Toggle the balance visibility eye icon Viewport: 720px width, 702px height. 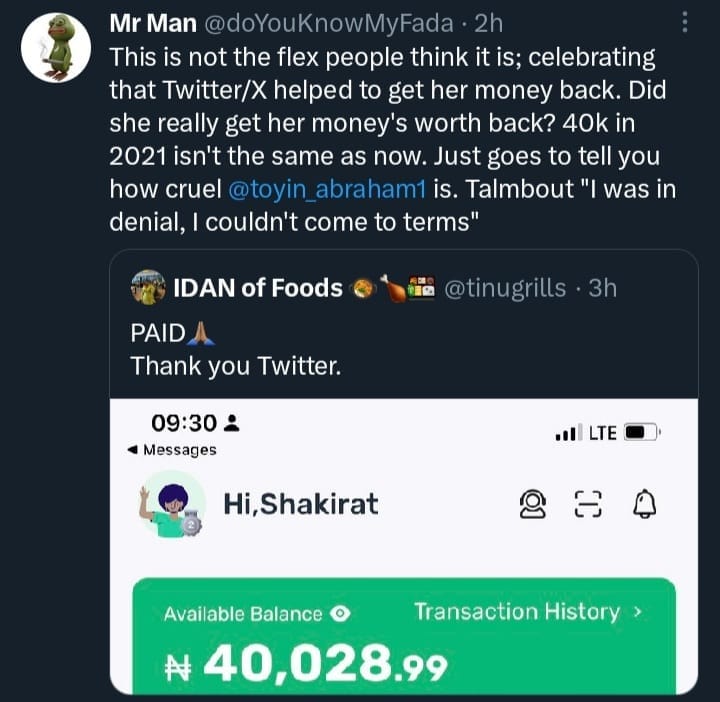pos(339,614)
